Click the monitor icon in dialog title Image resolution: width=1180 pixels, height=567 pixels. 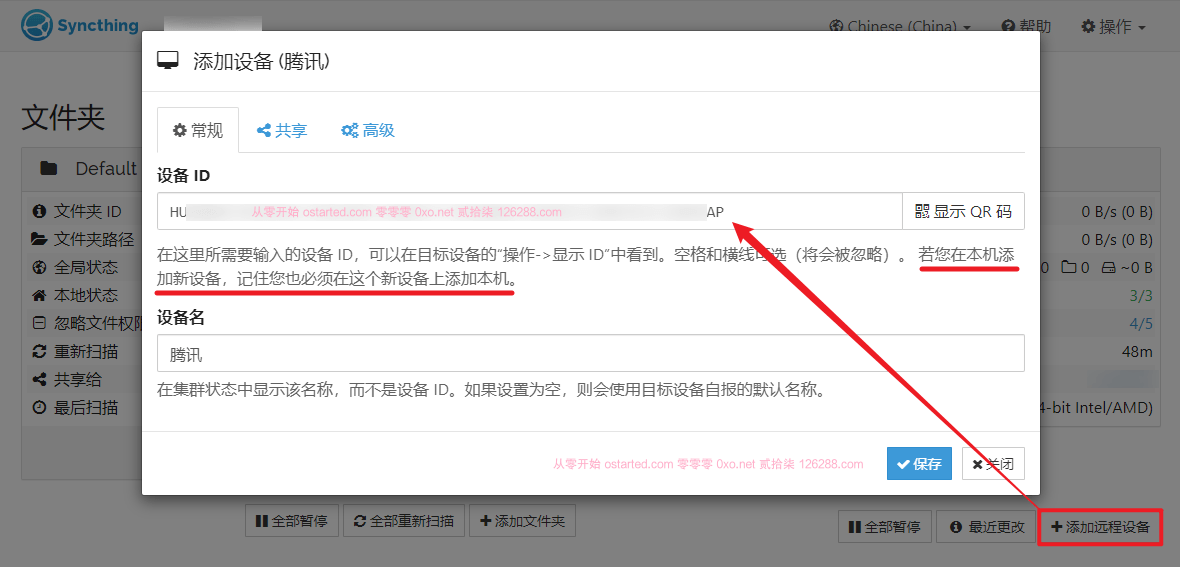point(168,61)
